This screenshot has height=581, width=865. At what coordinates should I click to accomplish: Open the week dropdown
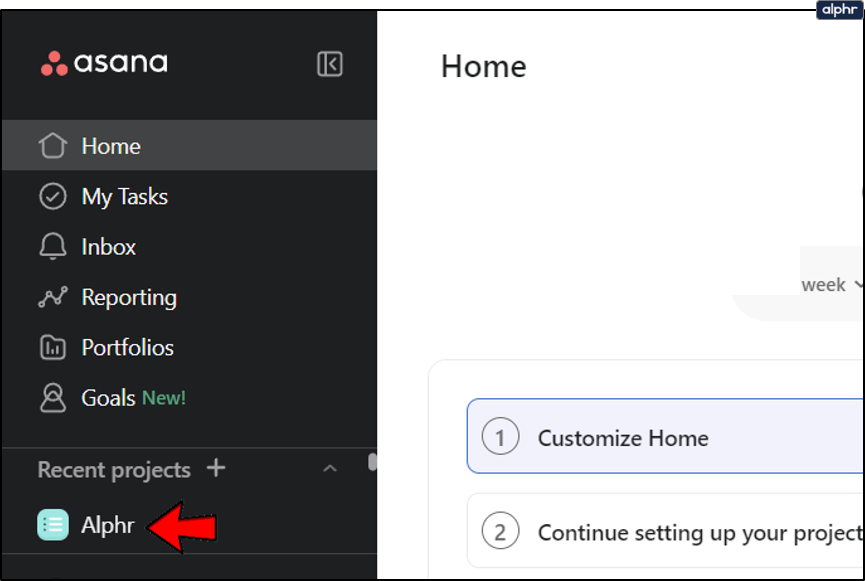831,285
